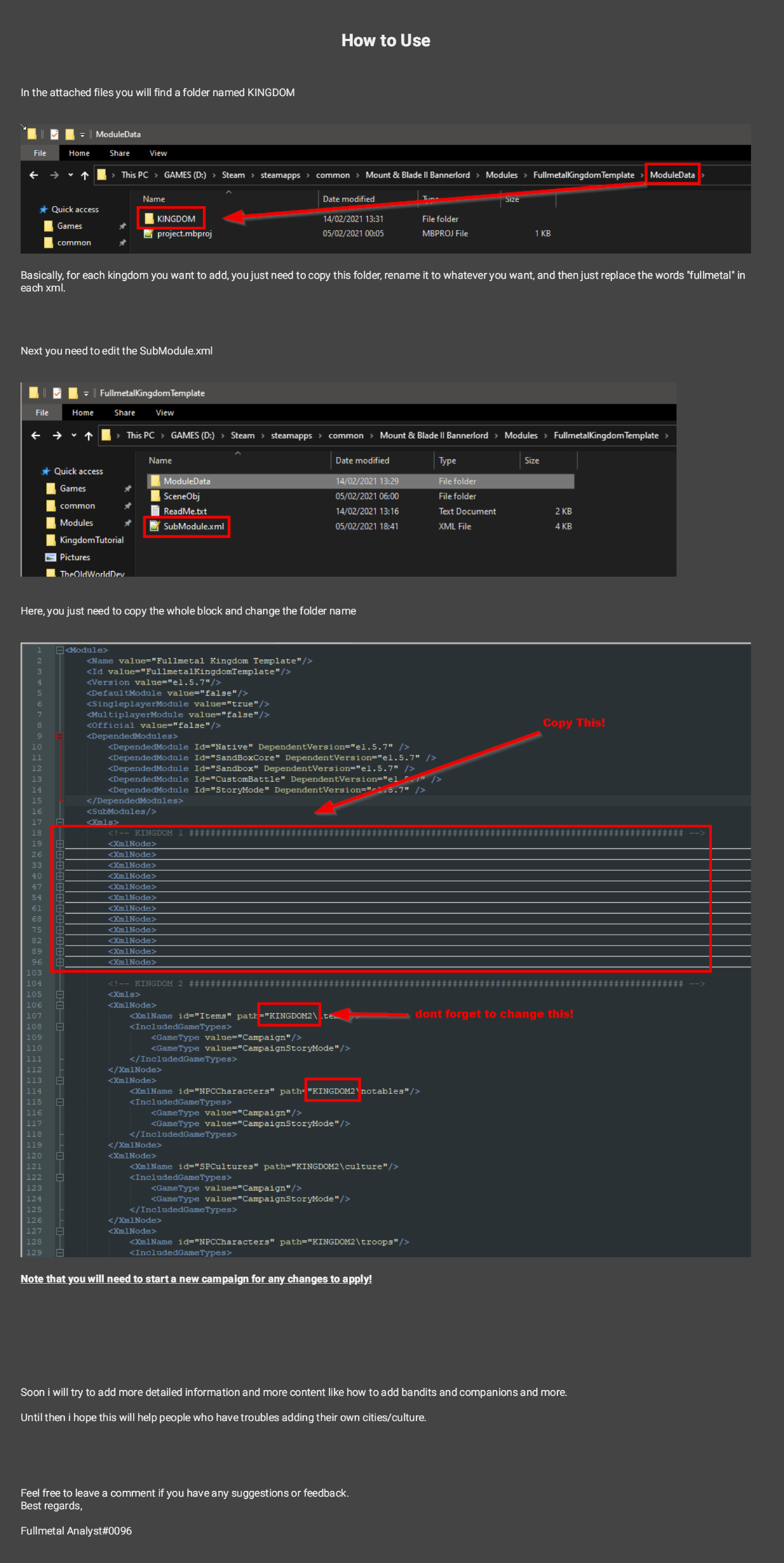Click pin icon beside Games in ModuleData sidebar
This screenshot has width=784, height=1563.
[x=123, y=226]
